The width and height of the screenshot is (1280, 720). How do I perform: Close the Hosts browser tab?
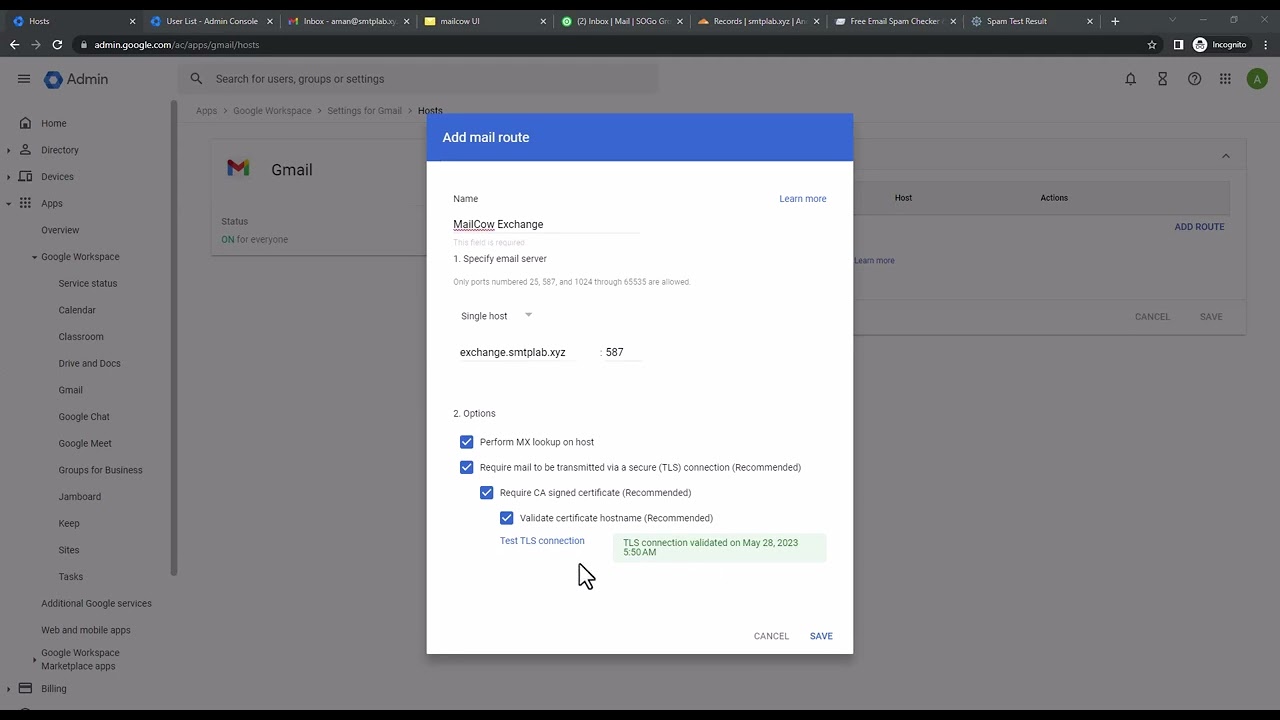(133, 21)
